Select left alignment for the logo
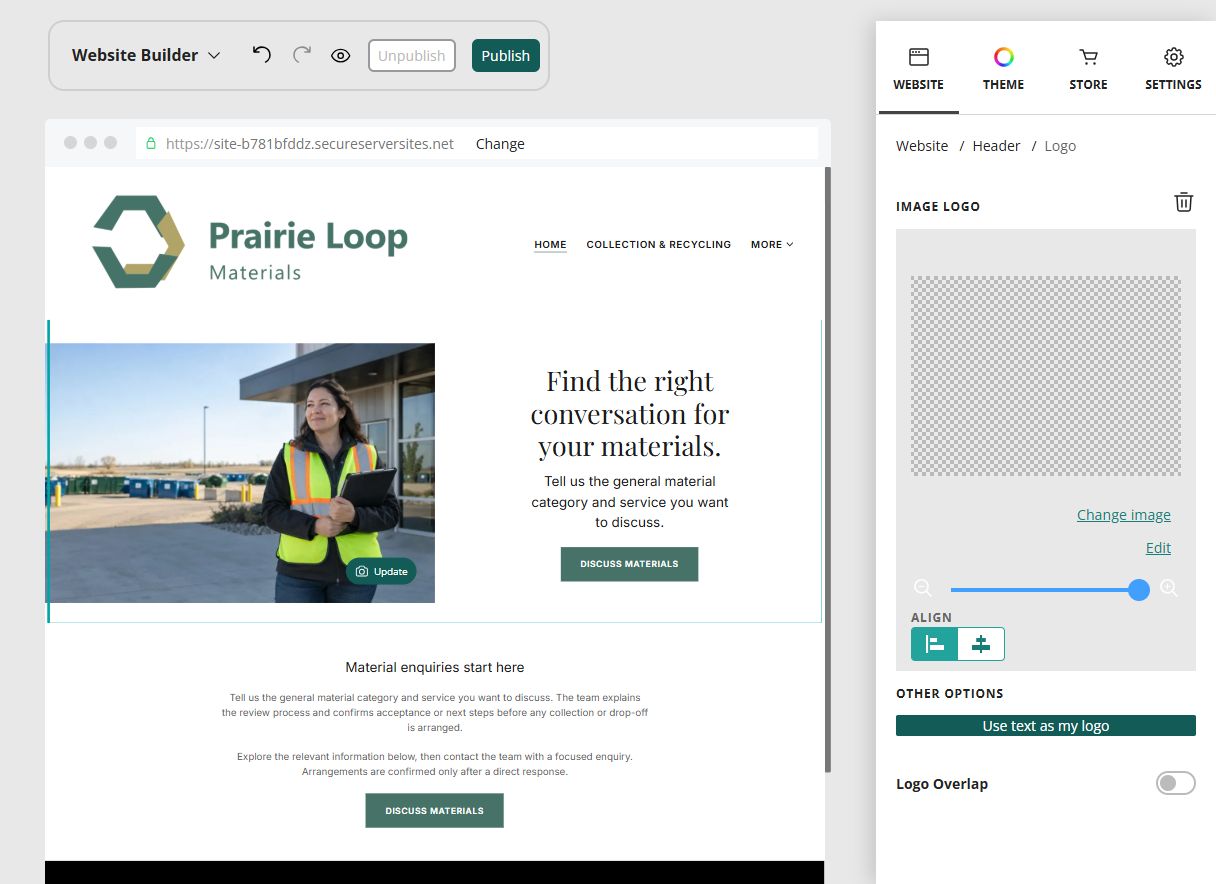The height and width of the screenshot is (884, 1216). (x=935, y=645)
